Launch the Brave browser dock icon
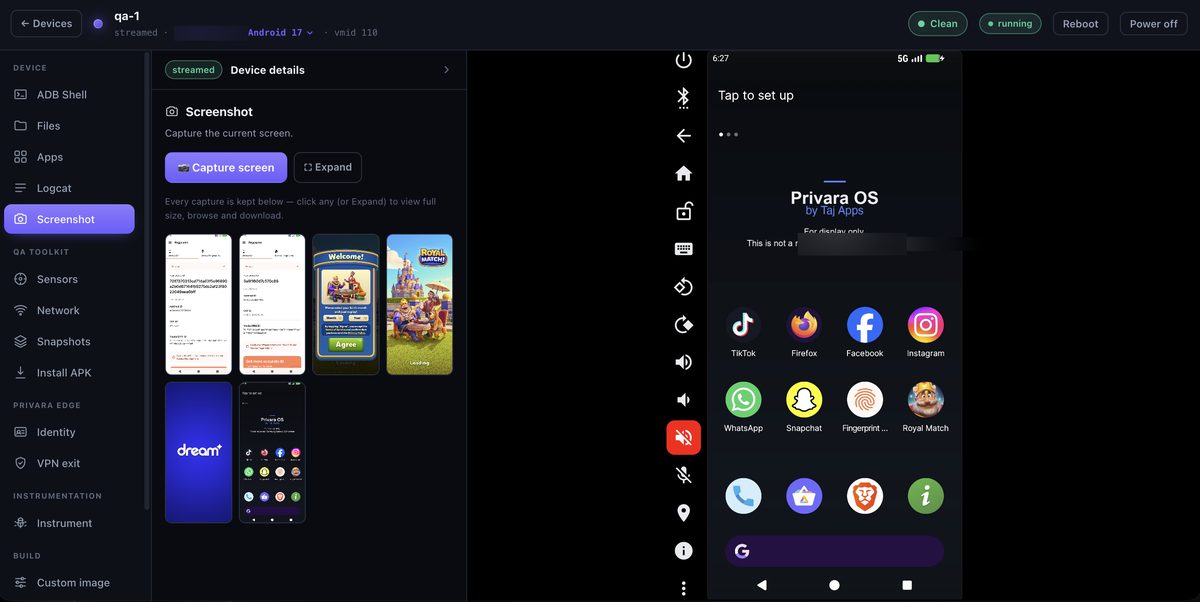Viewport: 1200px width, 602px height. click(865, 496)
